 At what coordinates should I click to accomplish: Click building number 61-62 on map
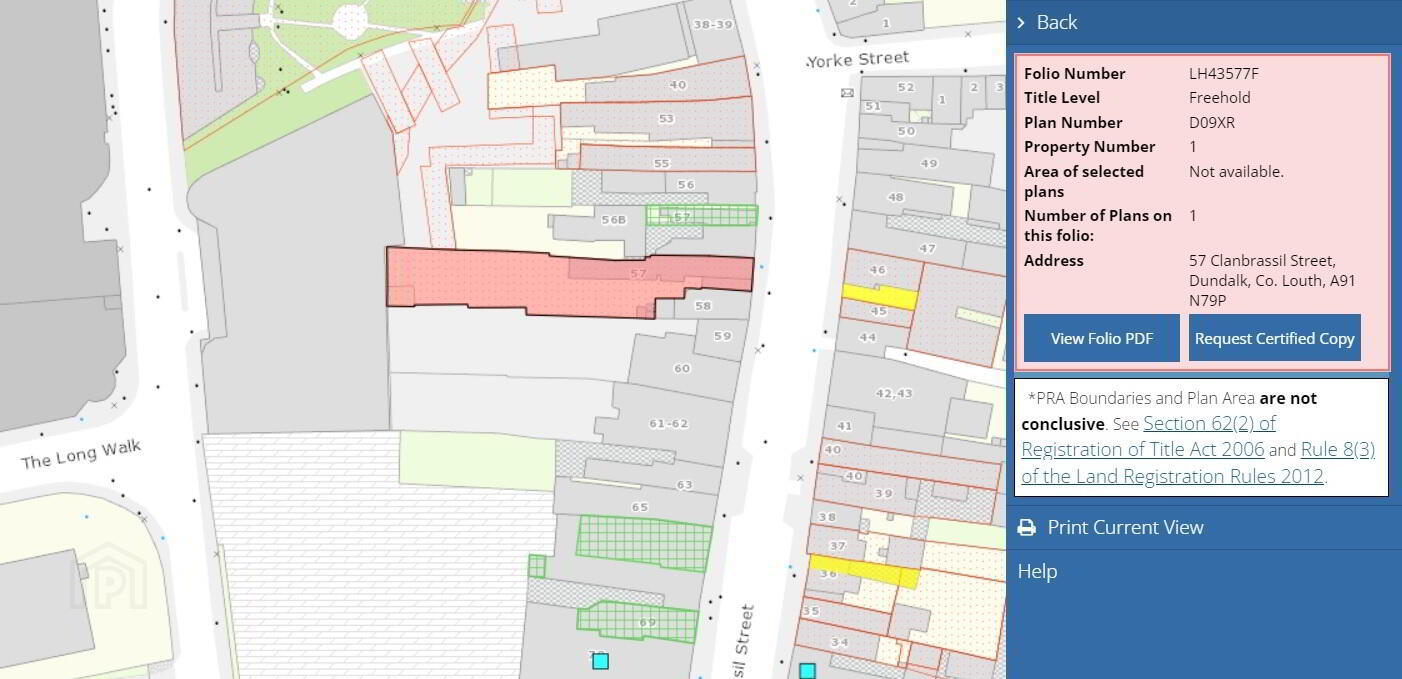pyautogui.click(x=668, y=424)
